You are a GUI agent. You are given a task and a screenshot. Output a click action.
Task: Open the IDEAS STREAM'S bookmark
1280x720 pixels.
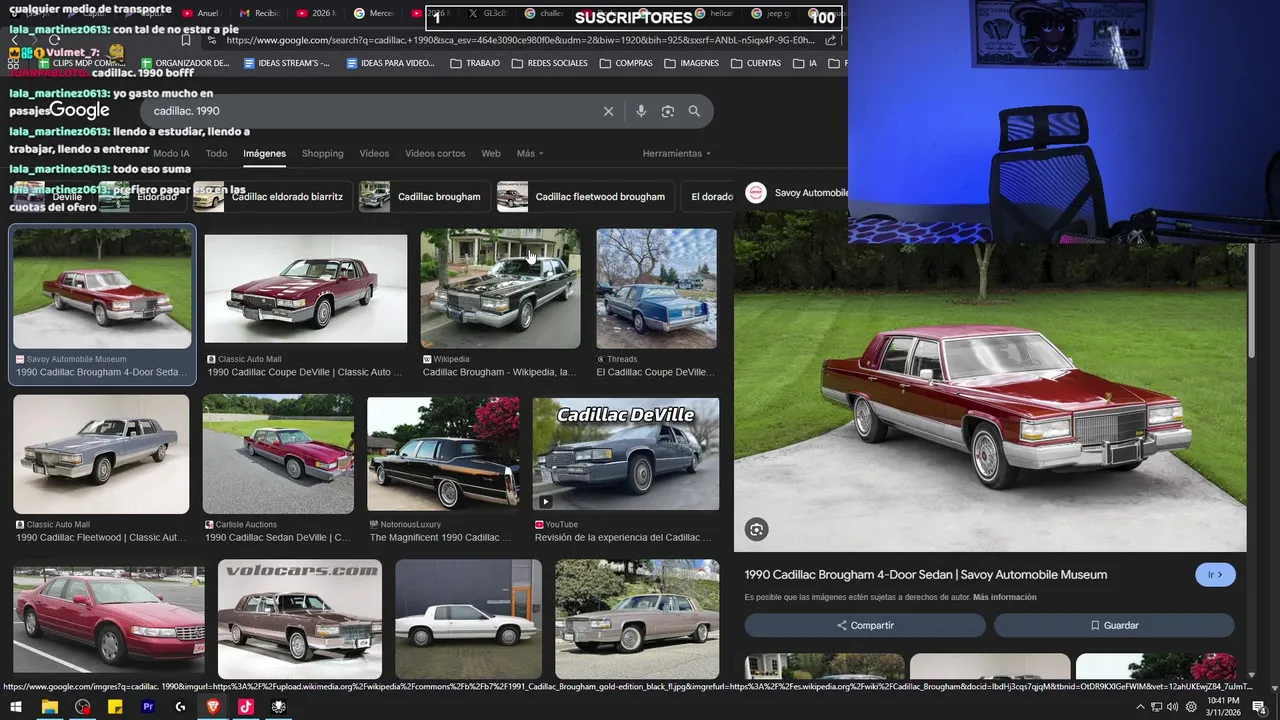(x=285, y=63)
